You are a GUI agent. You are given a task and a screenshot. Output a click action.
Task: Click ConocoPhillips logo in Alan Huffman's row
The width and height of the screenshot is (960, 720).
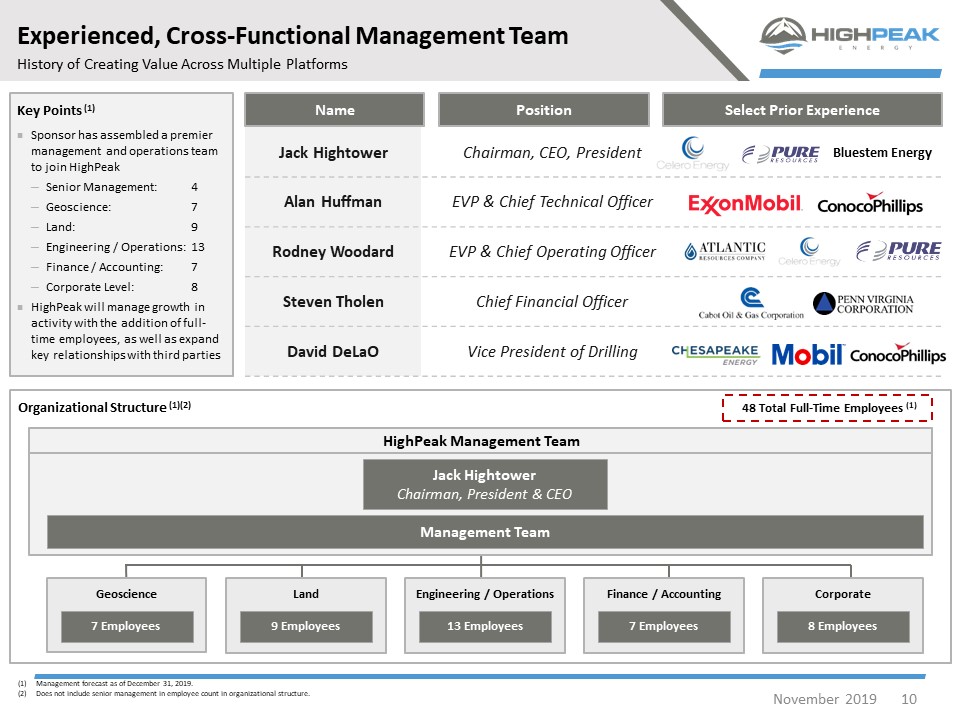pos(870,203)
